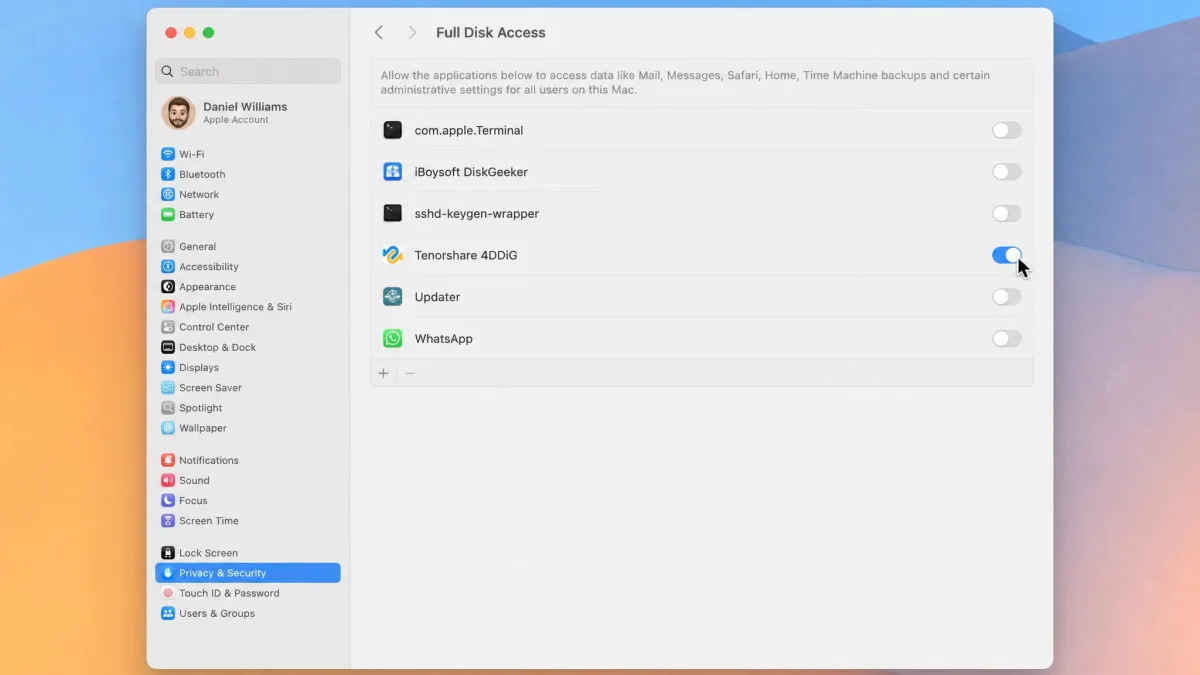Go back with the left chevron

[379, 33]
